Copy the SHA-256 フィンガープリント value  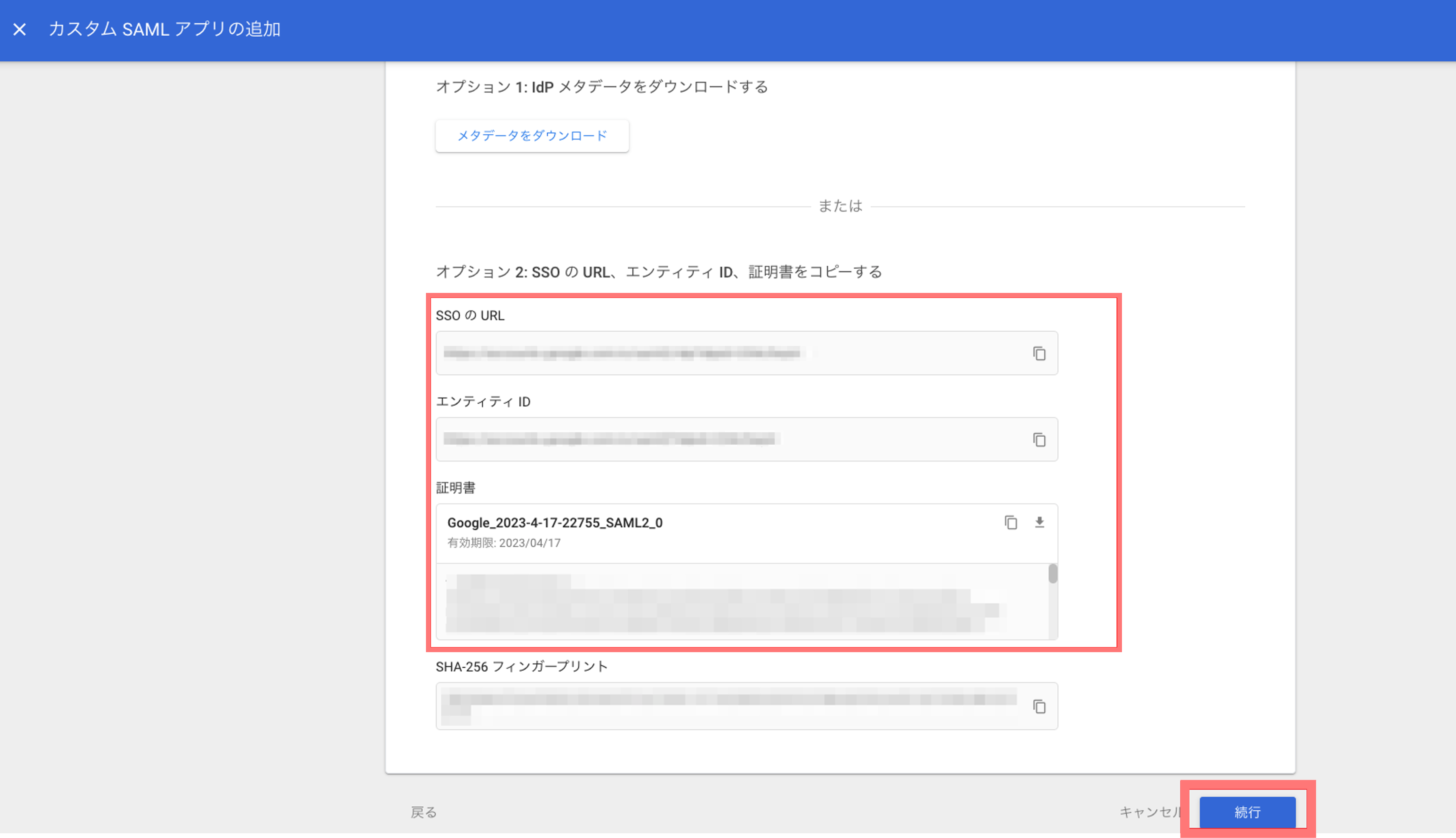1039,706
